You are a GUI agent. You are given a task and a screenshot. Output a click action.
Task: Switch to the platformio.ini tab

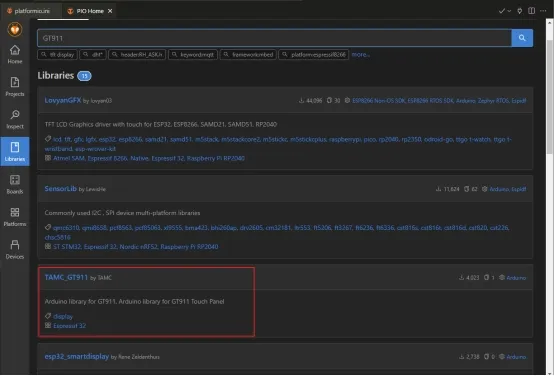coord(29,11)
